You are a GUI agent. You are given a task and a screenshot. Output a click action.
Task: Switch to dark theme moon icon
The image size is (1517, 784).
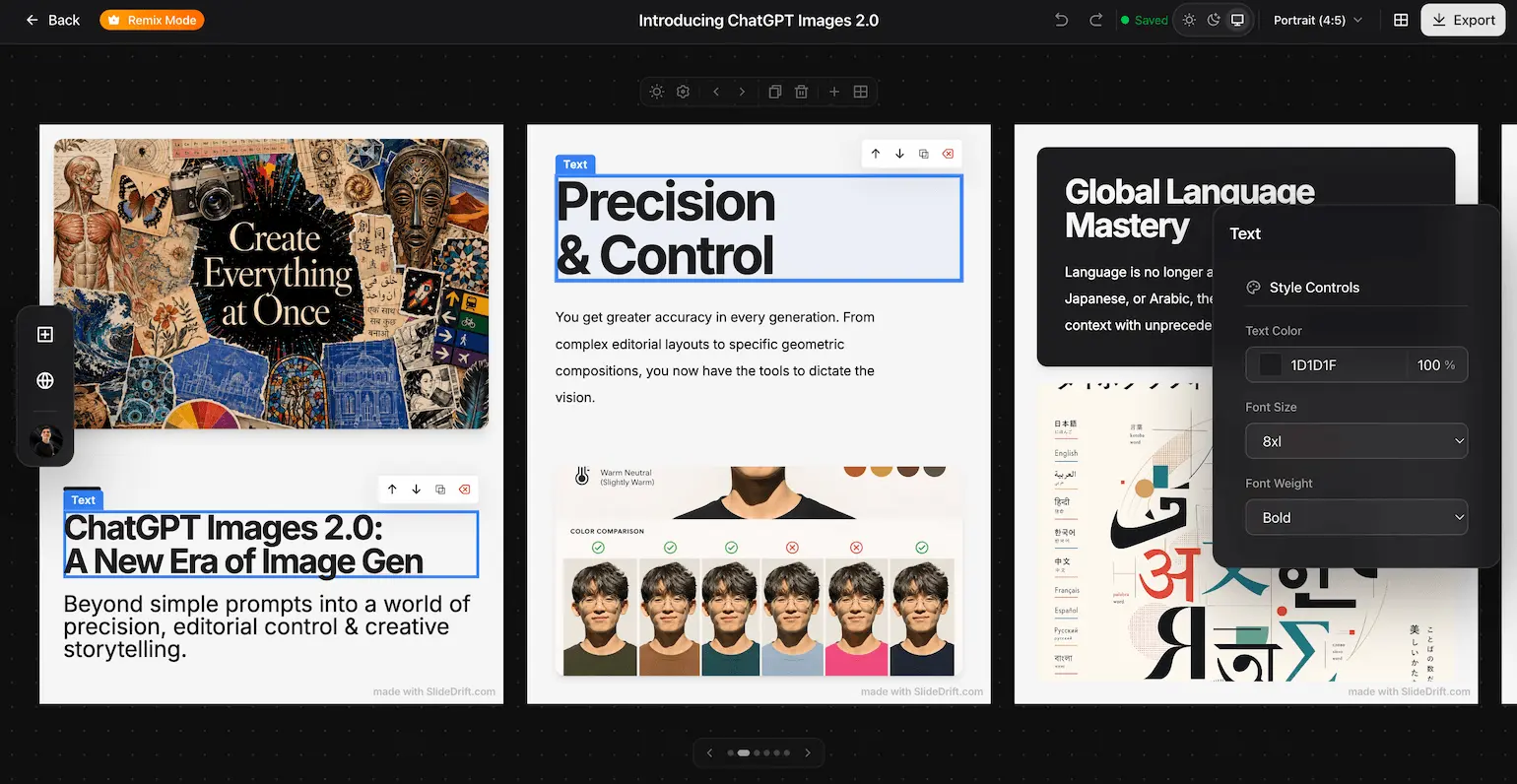pos(1214,20)
